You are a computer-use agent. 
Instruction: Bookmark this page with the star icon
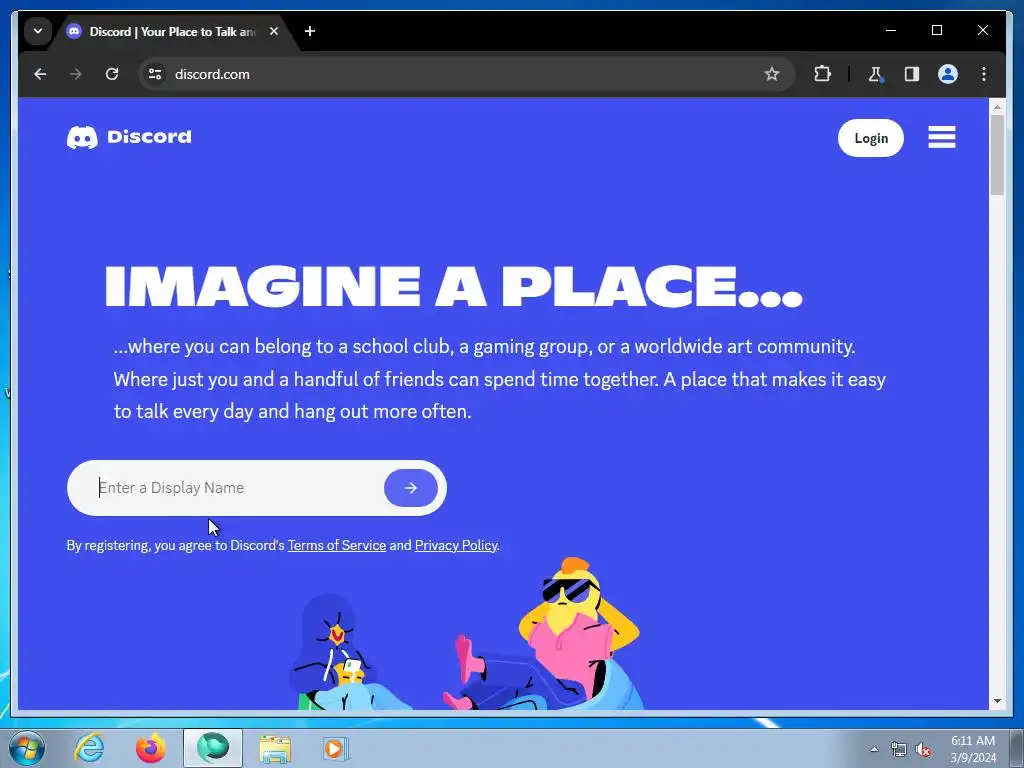pyautogui.click(x=772, y=74)
